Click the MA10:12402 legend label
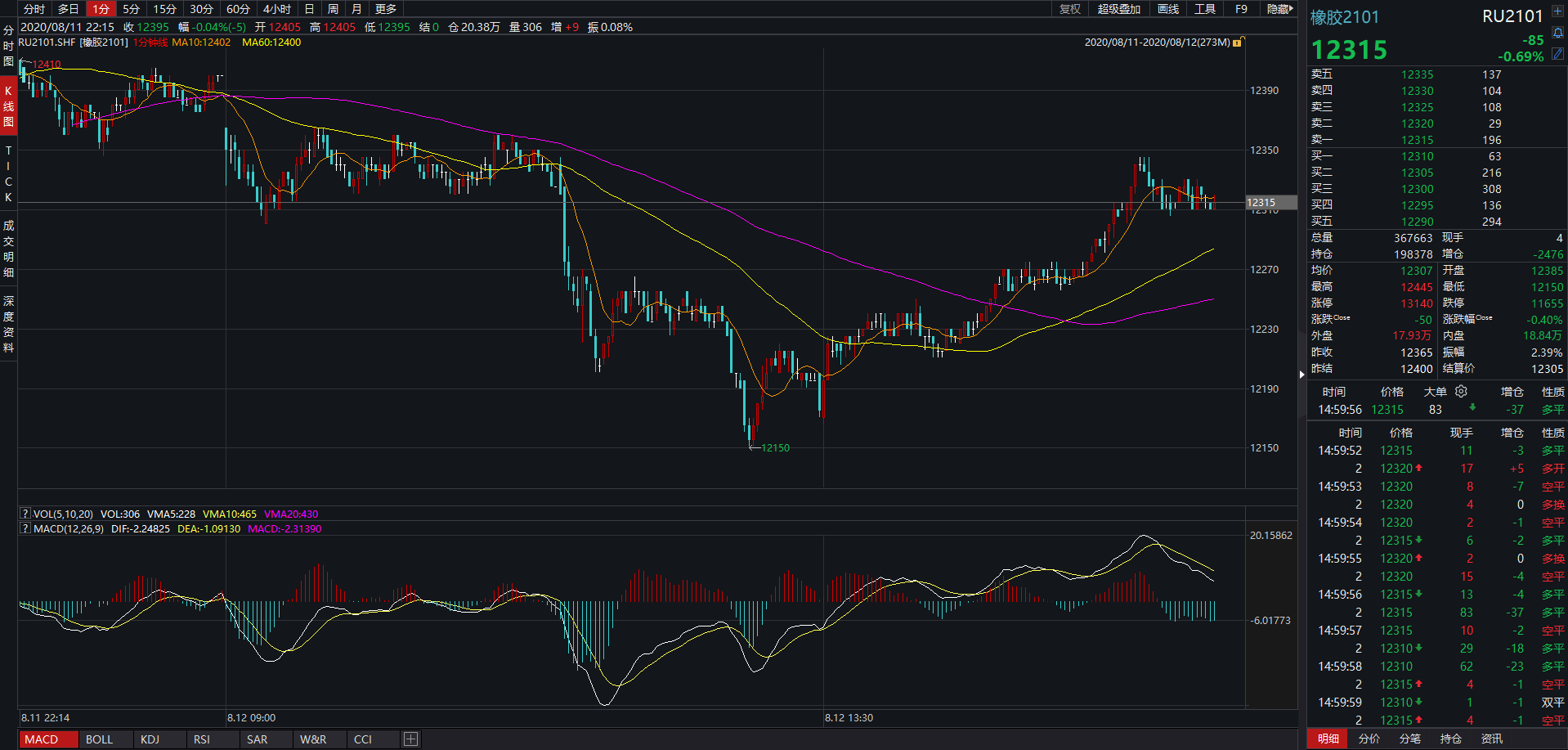Viewport: 1568px width, 750px height. tap(201, 42)
